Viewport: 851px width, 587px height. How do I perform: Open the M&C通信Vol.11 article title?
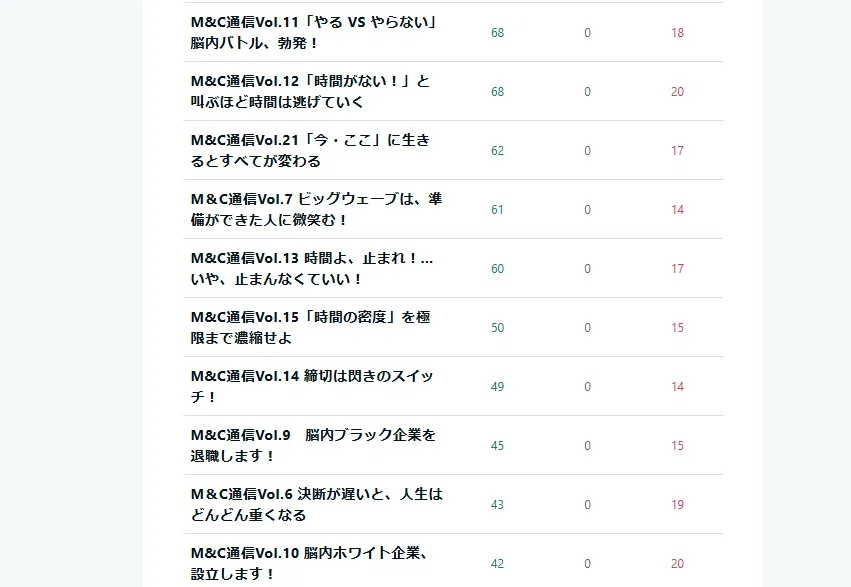(314, 33)
